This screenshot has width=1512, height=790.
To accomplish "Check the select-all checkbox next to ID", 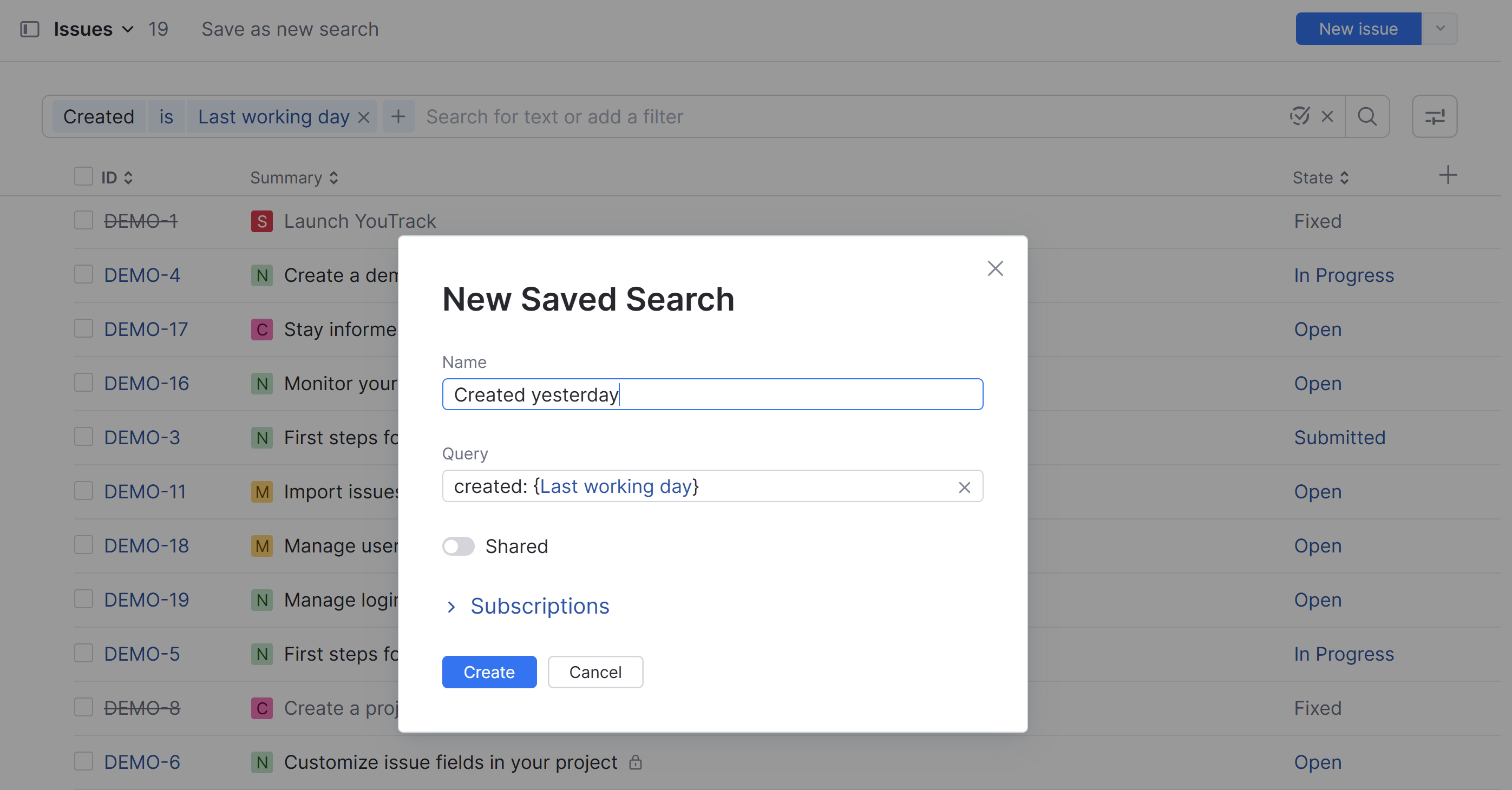I will pos(83,176).
